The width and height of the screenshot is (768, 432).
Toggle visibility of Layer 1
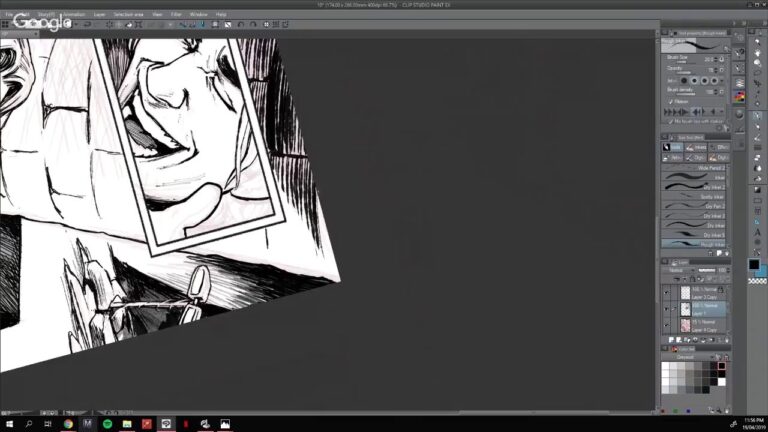pos(666,309)
